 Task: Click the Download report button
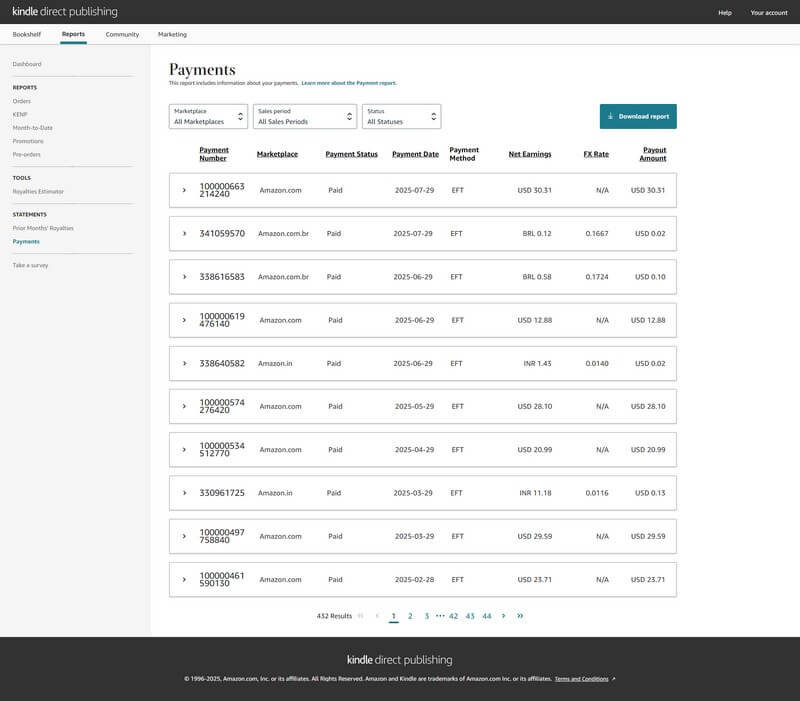pos(638,117)
